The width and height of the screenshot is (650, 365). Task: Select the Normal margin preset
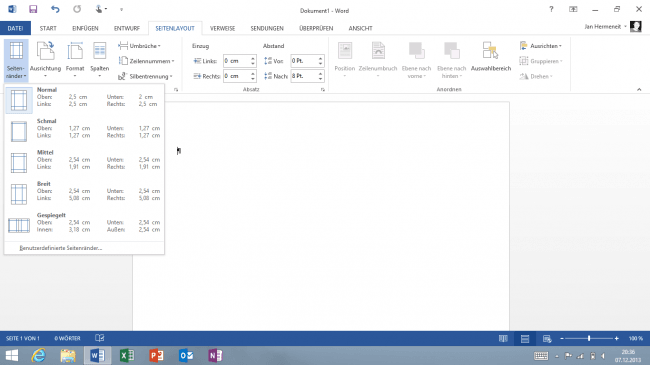tap(84, 100)
